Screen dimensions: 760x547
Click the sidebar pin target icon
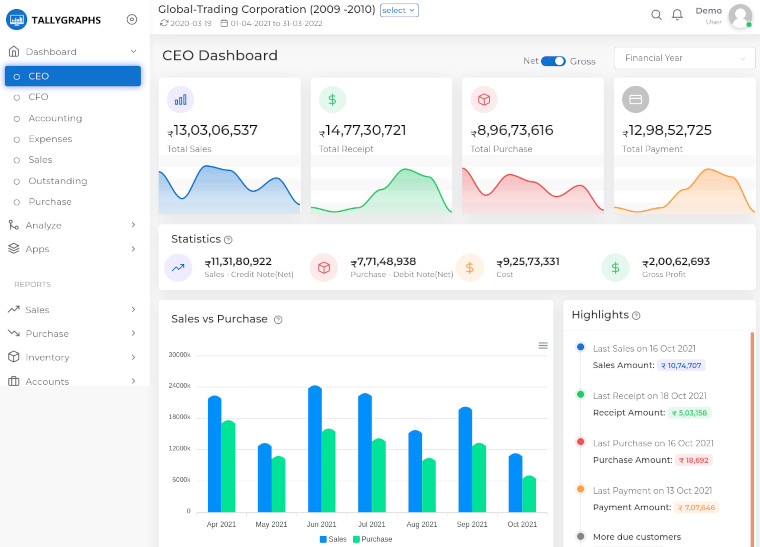pyautogui.click(x=132, y=20)
